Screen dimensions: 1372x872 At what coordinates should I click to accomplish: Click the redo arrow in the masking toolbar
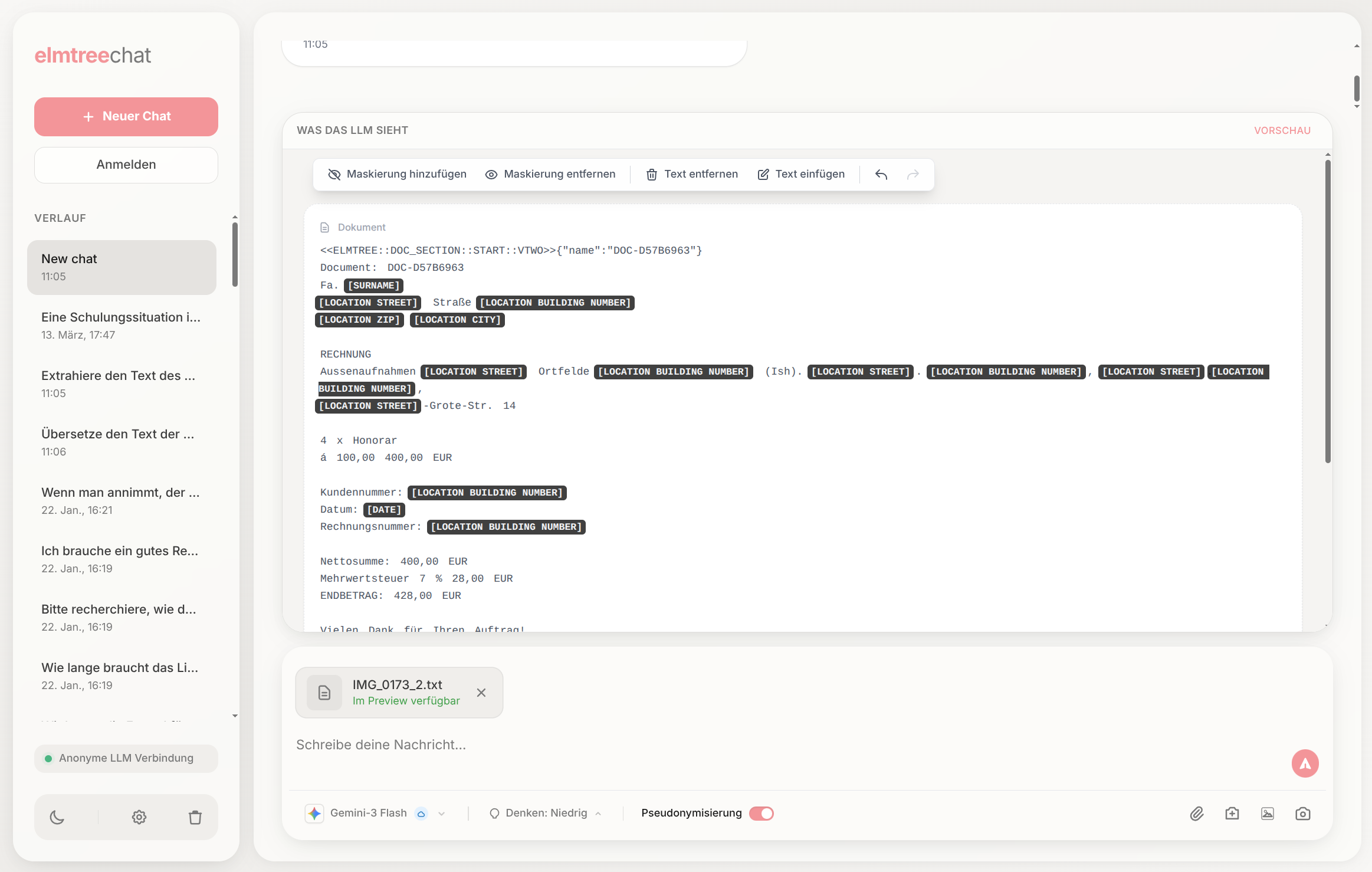tap(912, 174)
